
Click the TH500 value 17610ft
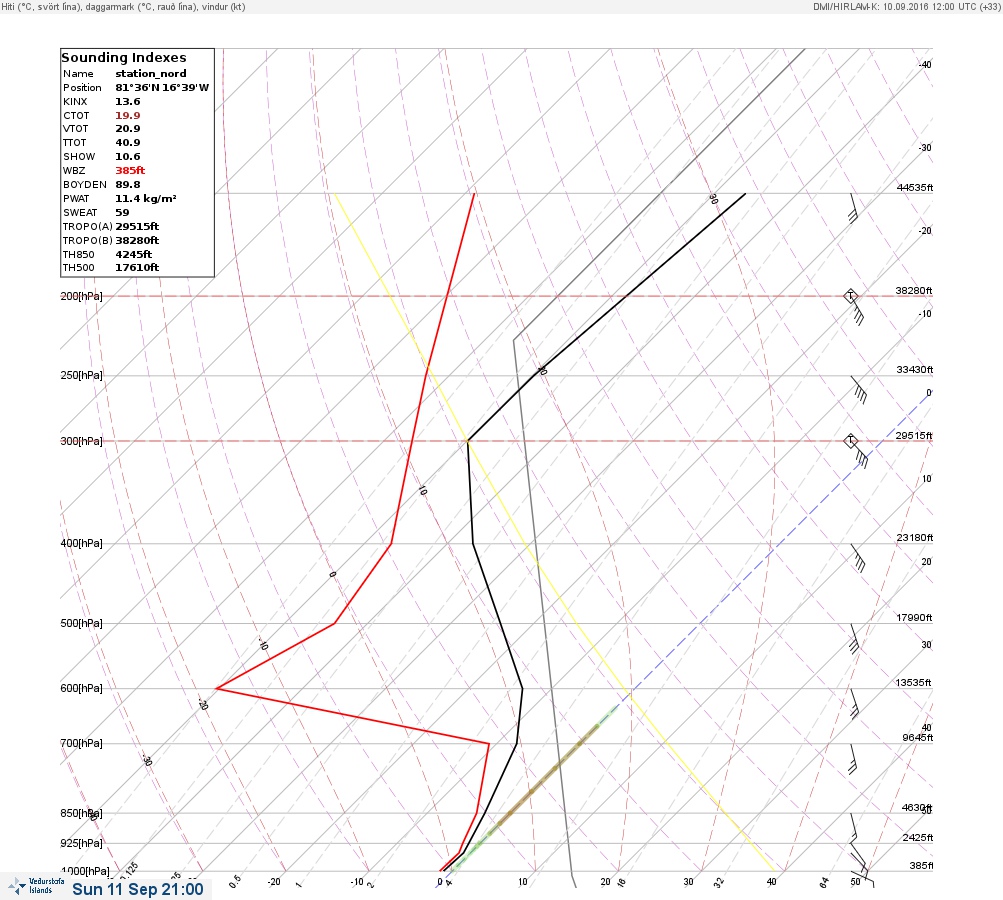pyautogui.click(x=137, y=268)
